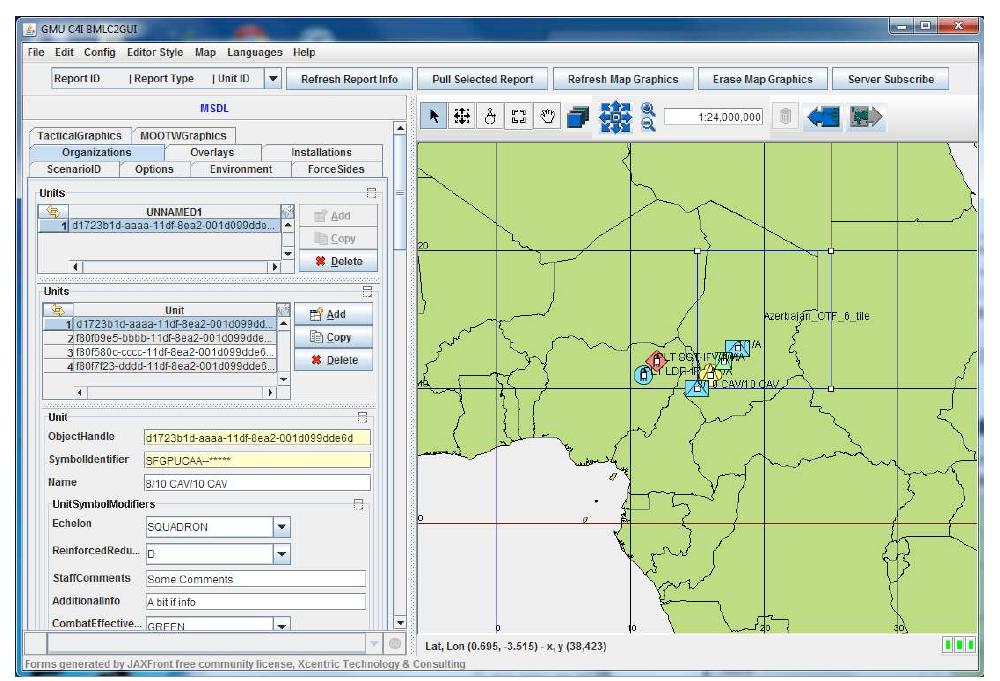This screenshot has width=1000, height=681.
Task: Click Refresh Map Graphics button
Action: coord(623,79)
